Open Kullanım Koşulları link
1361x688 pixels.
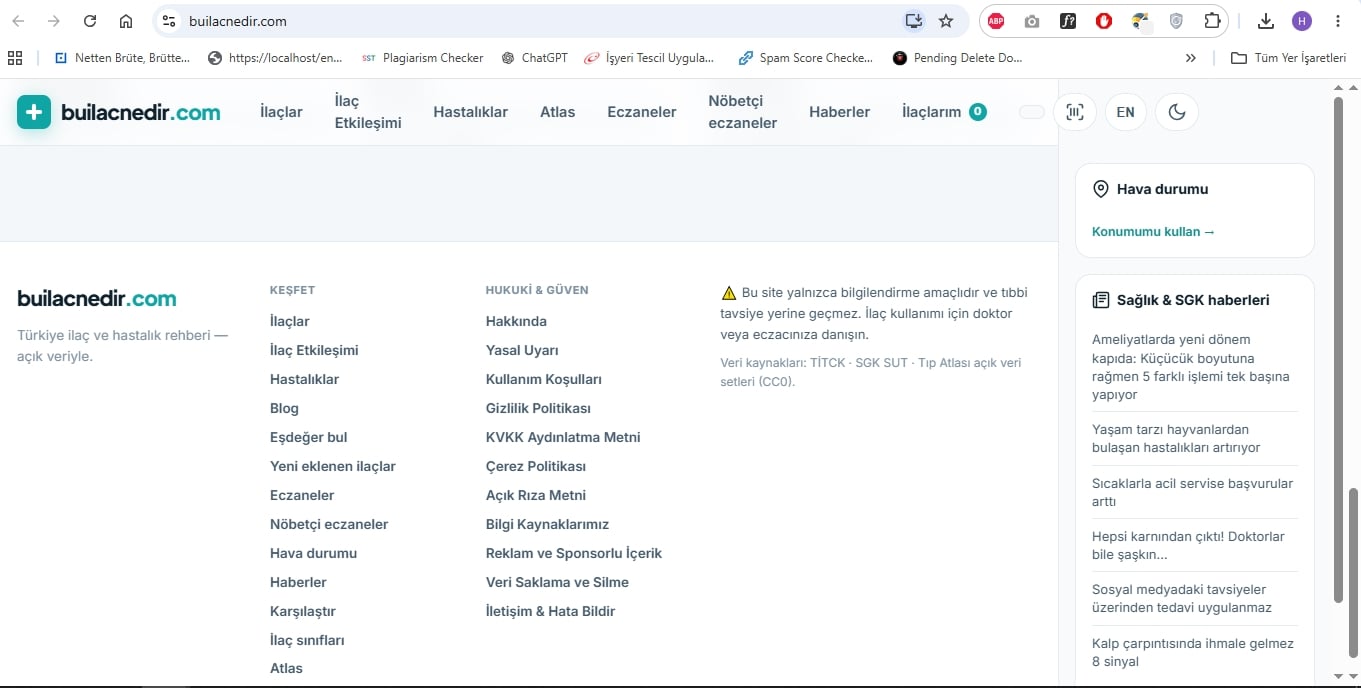pyautogui.click(x=544, y=379)
